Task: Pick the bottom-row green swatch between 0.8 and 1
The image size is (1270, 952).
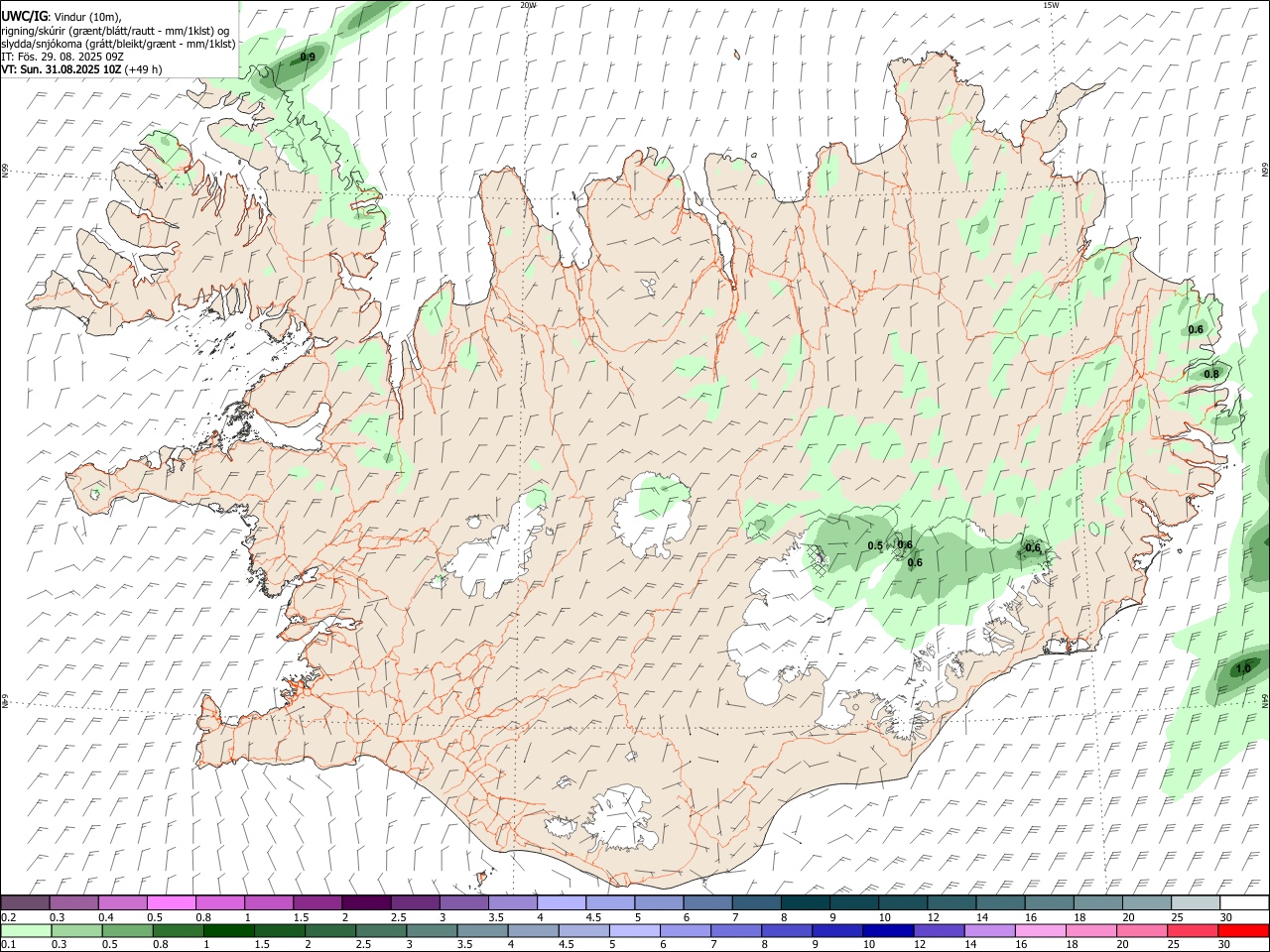Action: tap(178, 930)
